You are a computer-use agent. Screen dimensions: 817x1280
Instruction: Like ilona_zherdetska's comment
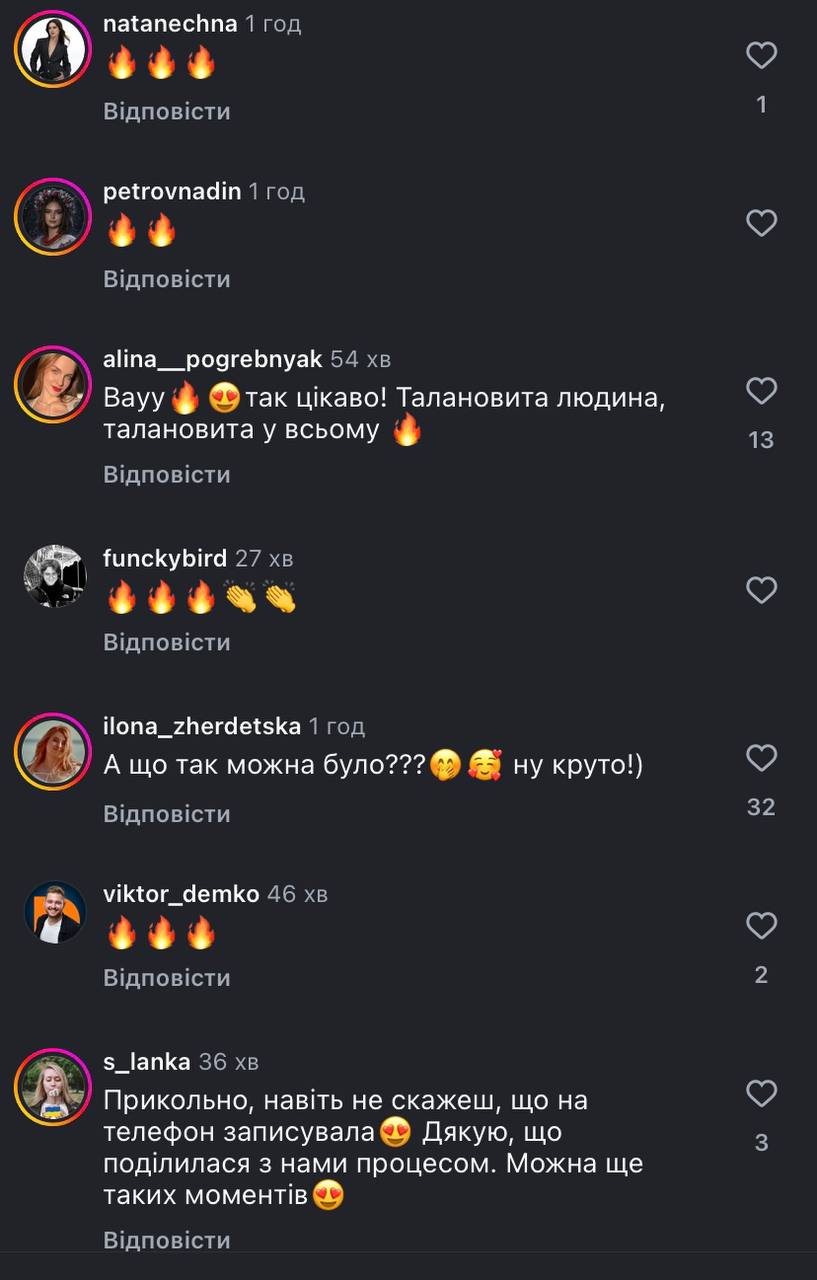[762, 759]
